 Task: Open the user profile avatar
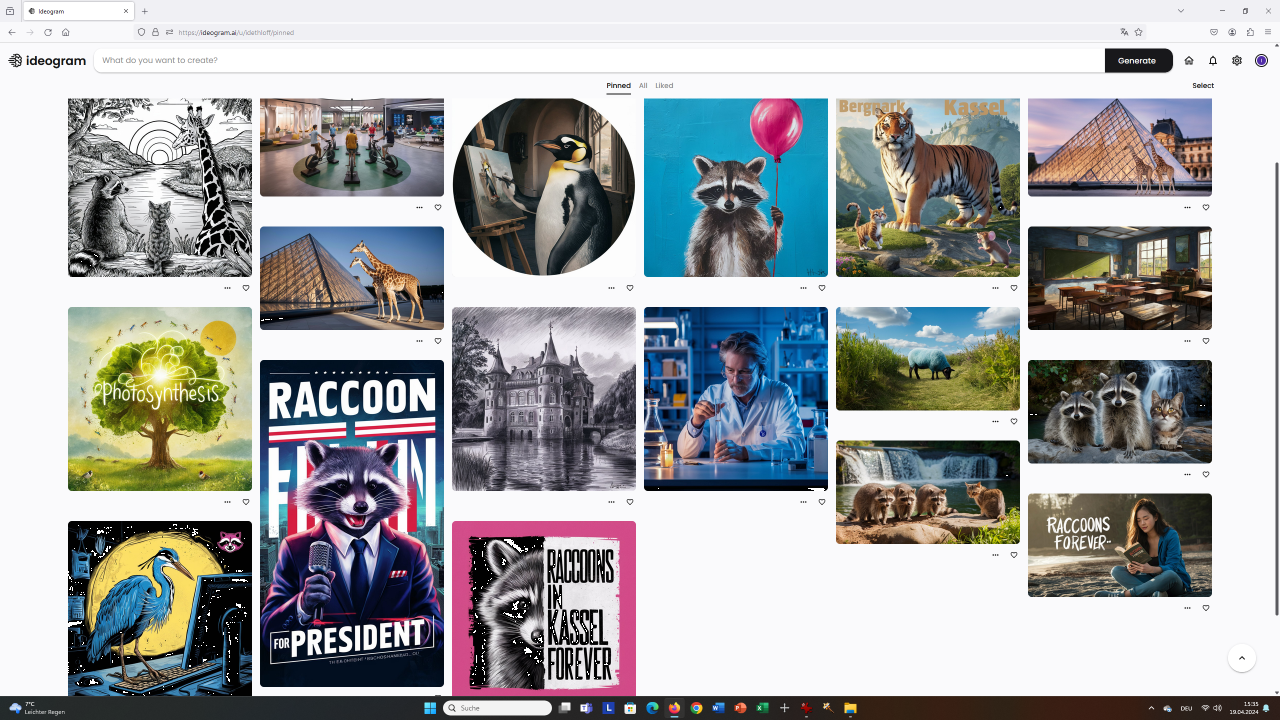tap(1262, 60)
